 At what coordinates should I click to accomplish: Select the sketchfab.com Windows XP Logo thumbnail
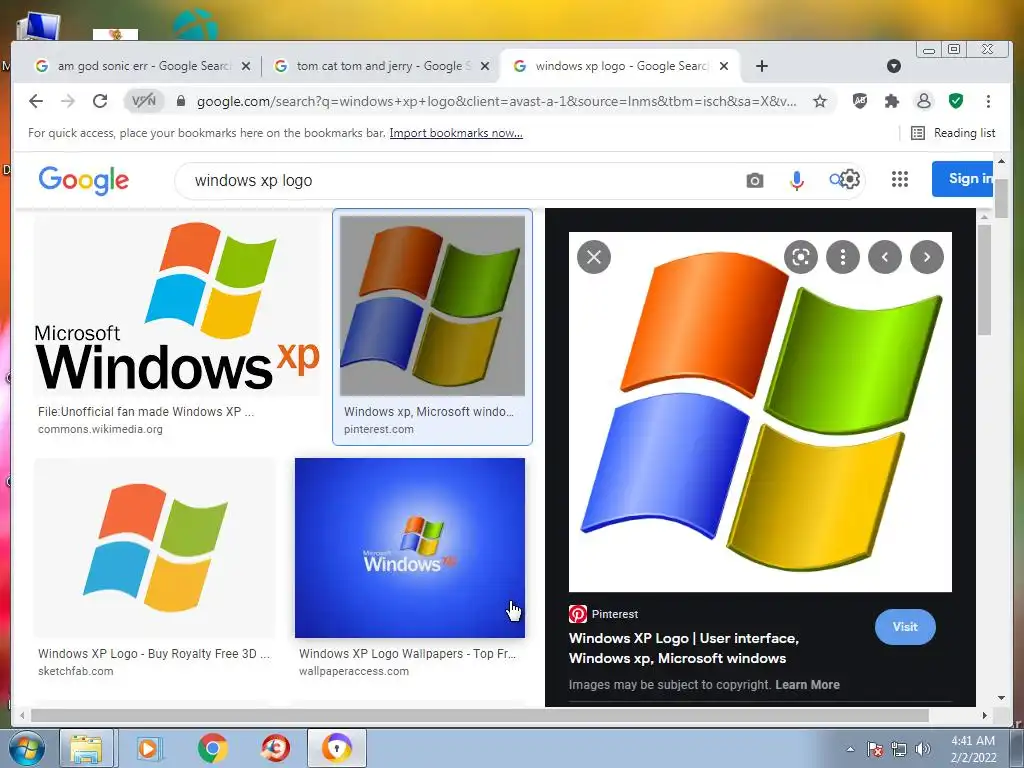coord(155,548)
